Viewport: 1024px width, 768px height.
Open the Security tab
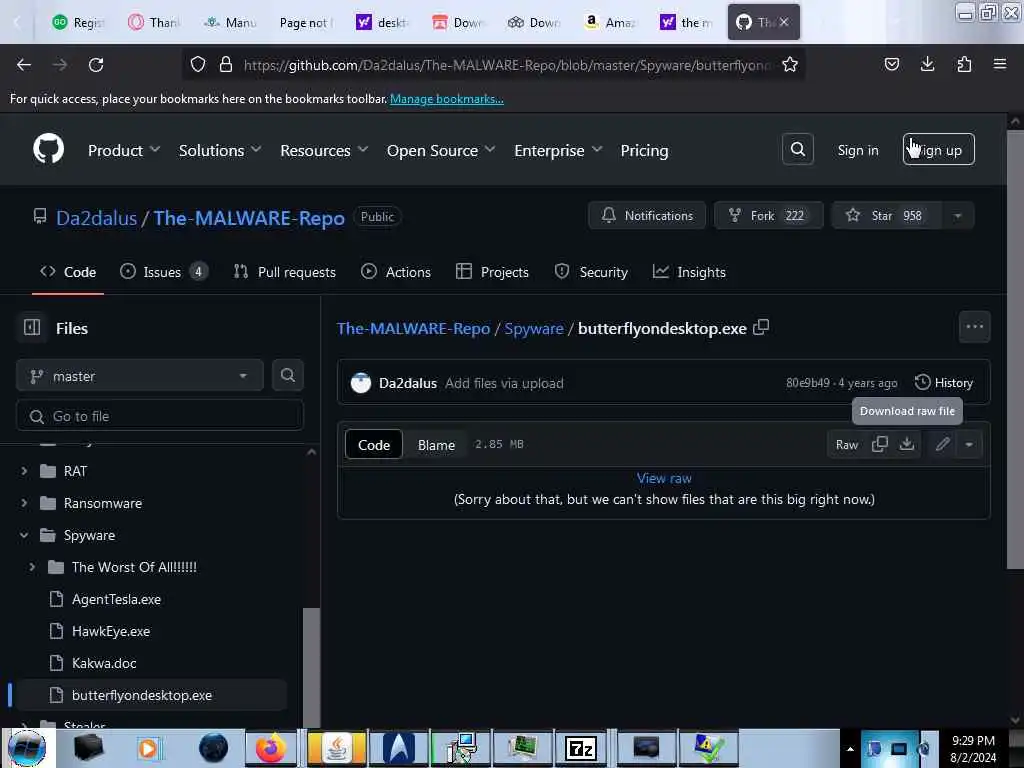(x=591, y=272)
